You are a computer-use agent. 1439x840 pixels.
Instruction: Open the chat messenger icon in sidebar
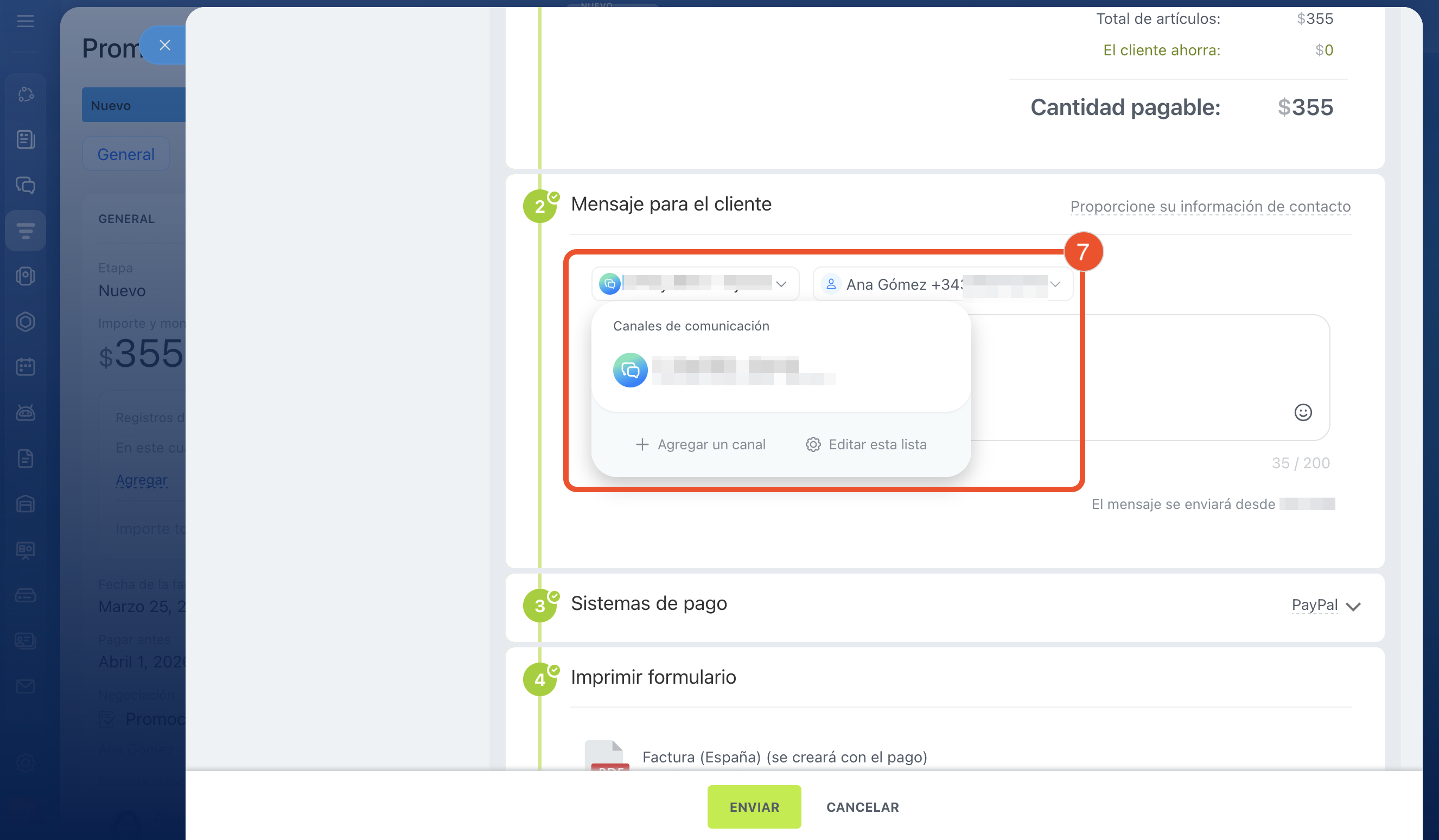[25, 185]
